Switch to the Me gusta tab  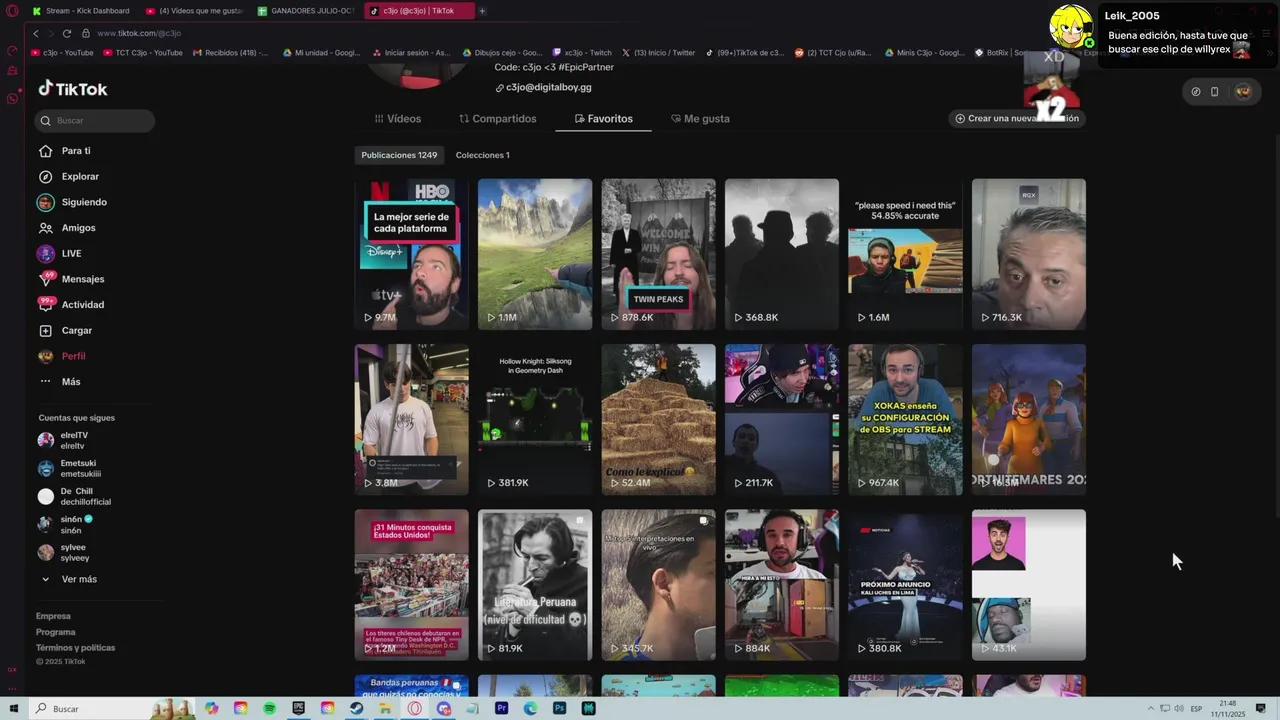click(700, 118)
